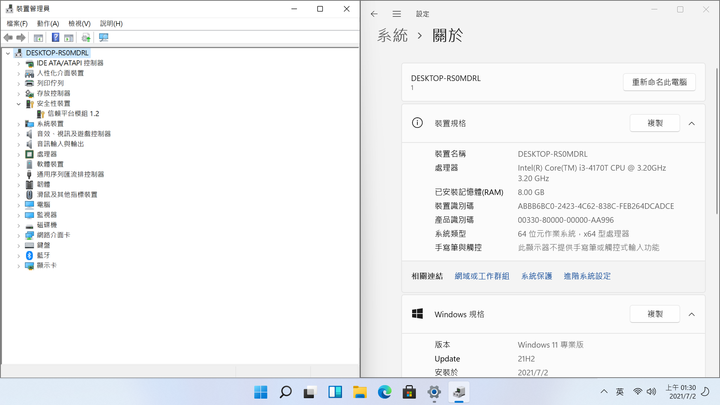
Task: Expand the 系統裝置 node
Action: point(19,124)
